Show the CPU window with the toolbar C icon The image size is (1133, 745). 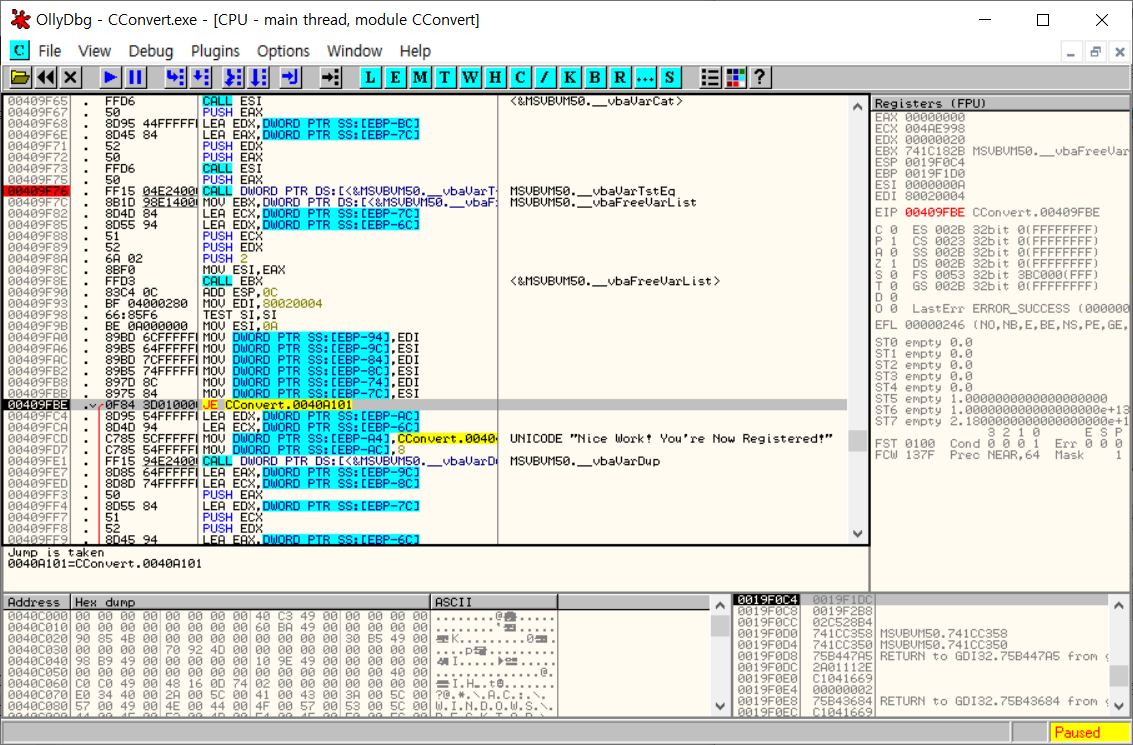coord(520,77)
